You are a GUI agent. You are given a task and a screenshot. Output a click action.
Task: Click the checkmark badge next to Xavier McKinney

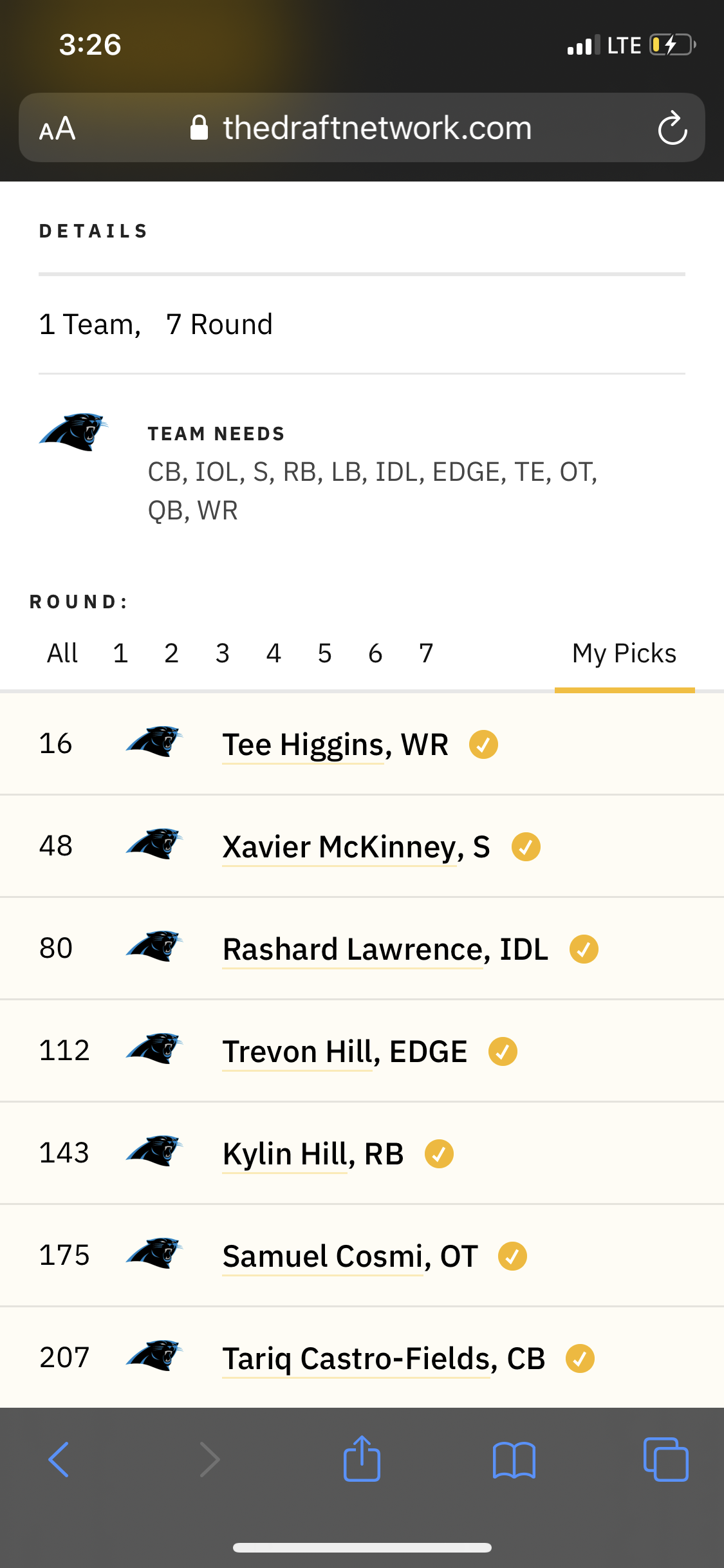[526, 847]
